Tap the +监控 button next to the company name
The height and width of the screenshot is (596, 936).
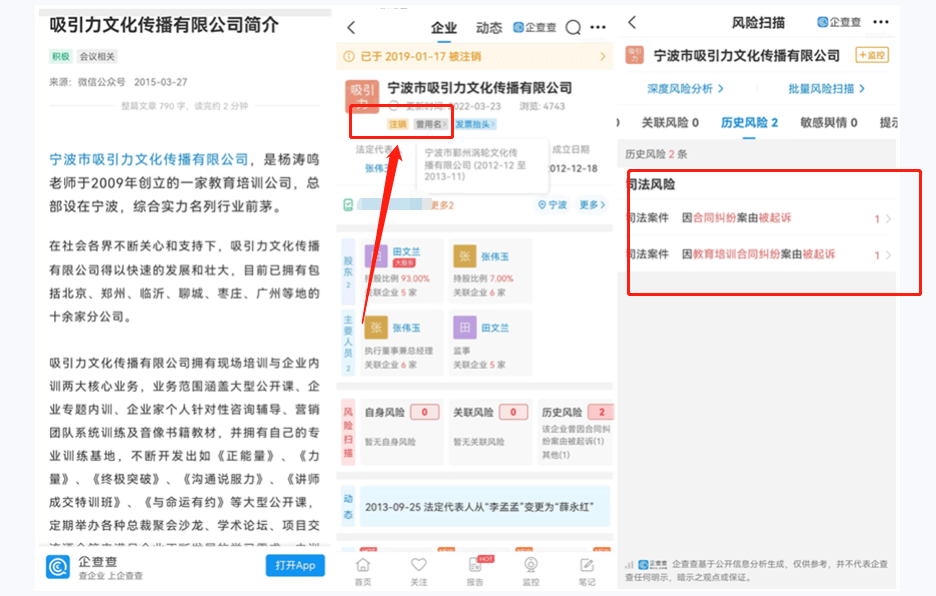874,52
